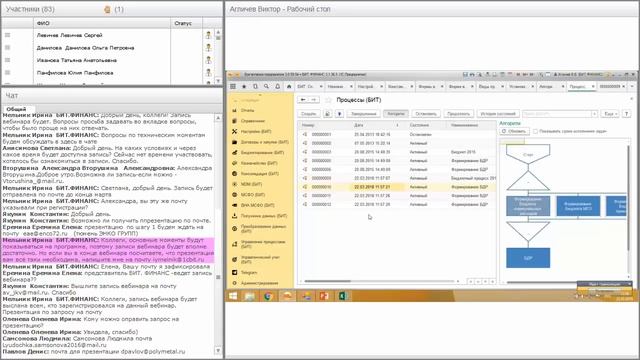Open Chrome from the taskbar
The height and width of the screenshot is (360, 640).
[x=268, y=296]
